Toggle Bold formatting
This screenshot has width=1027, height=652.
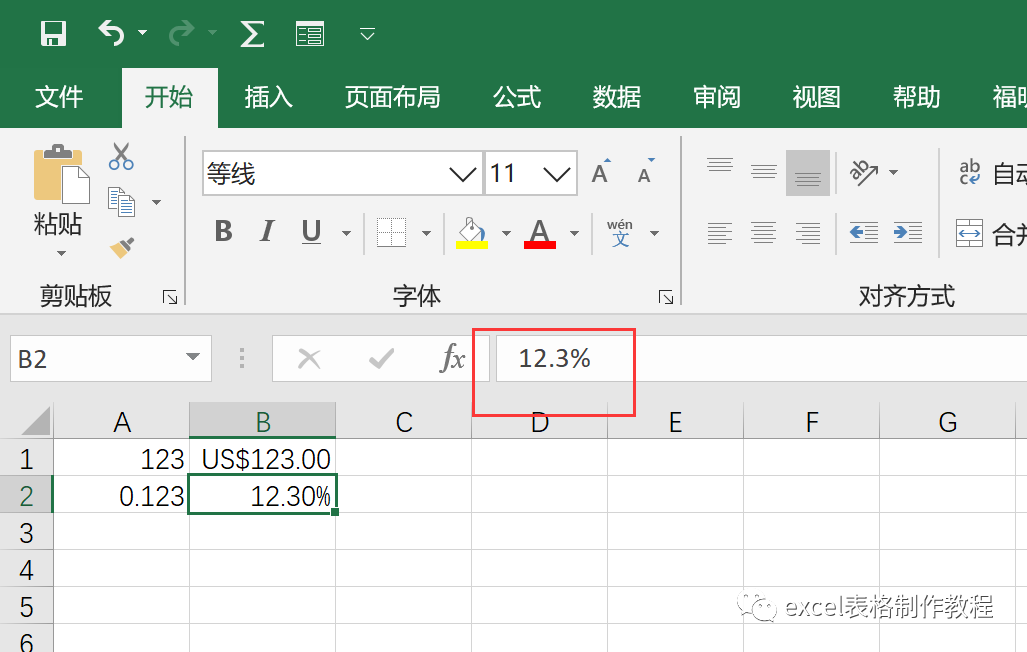click(223, 231)
